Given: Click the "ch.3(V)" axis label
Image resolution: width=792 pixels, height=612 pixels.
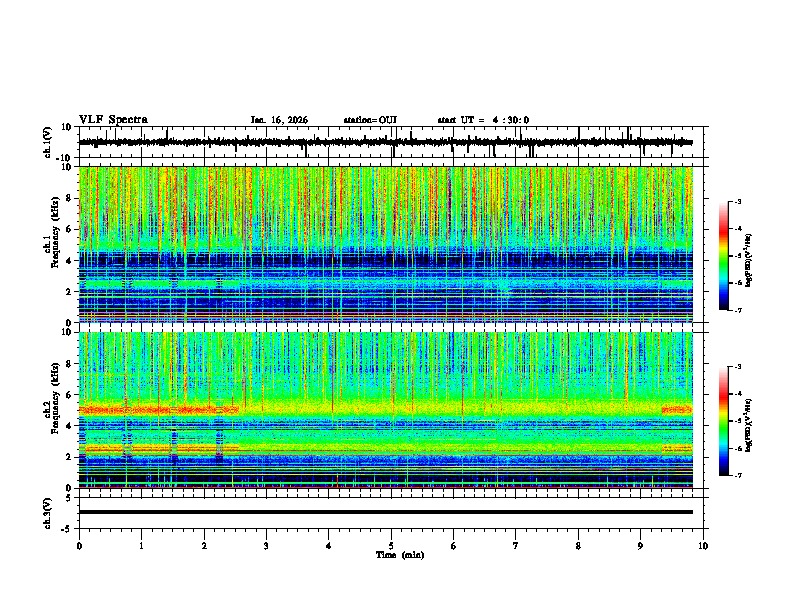Looking at the screenshot, I should tap(48, 513).
